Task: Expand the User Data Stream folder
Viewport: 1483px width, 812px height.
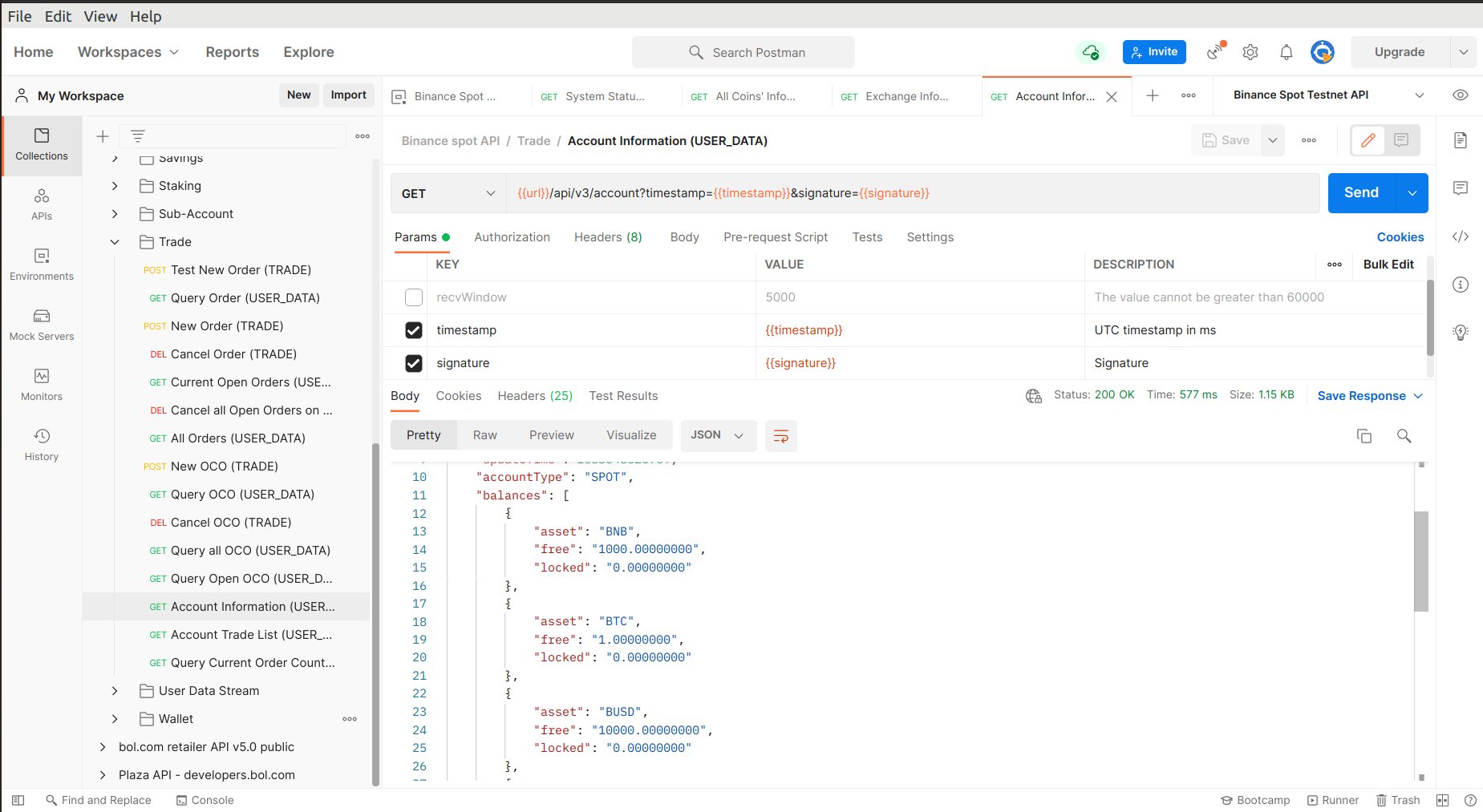Action: click(x=115, y=691)
